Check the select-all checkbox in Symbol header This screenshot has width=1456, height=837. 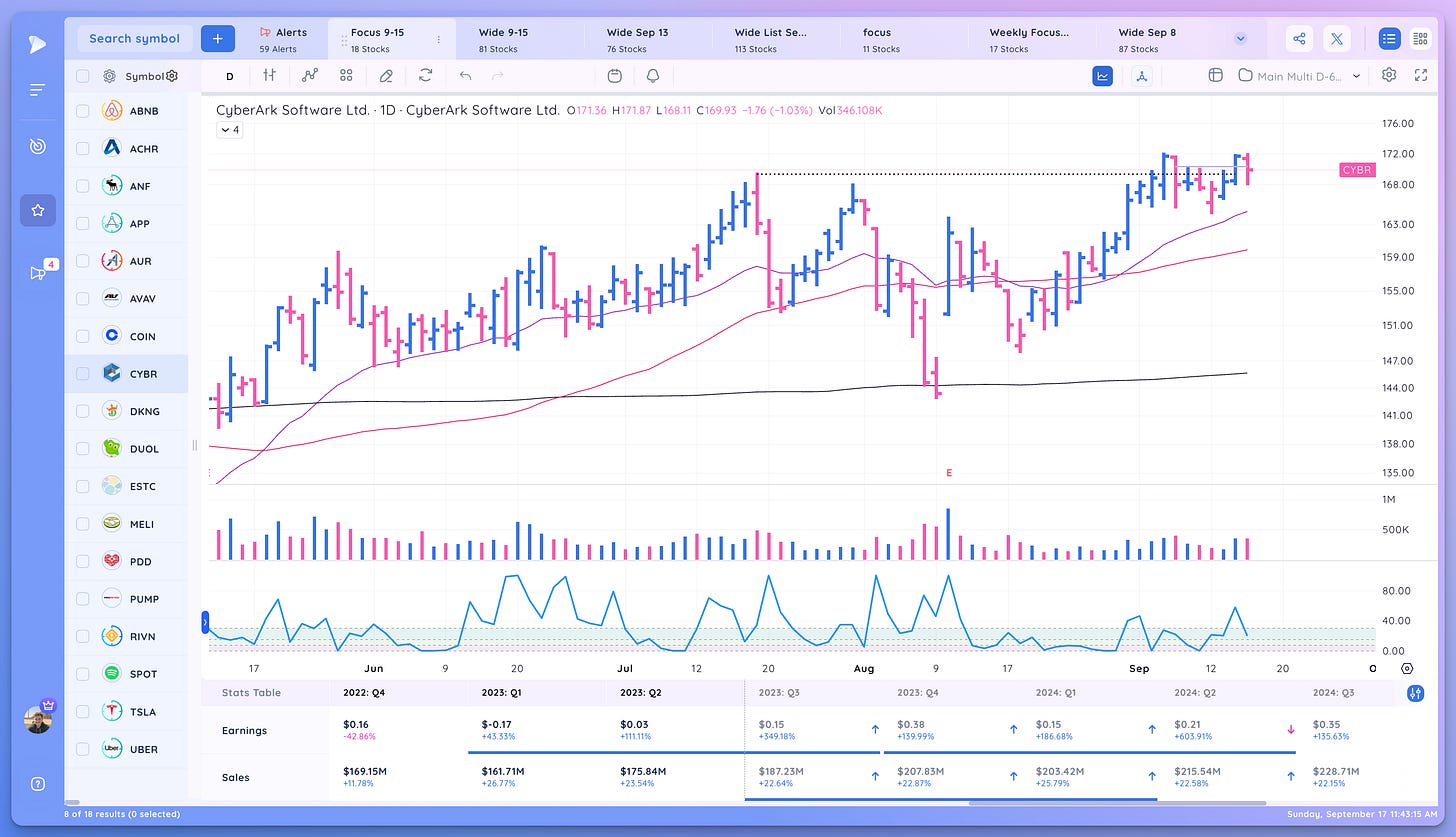(82, 76)
